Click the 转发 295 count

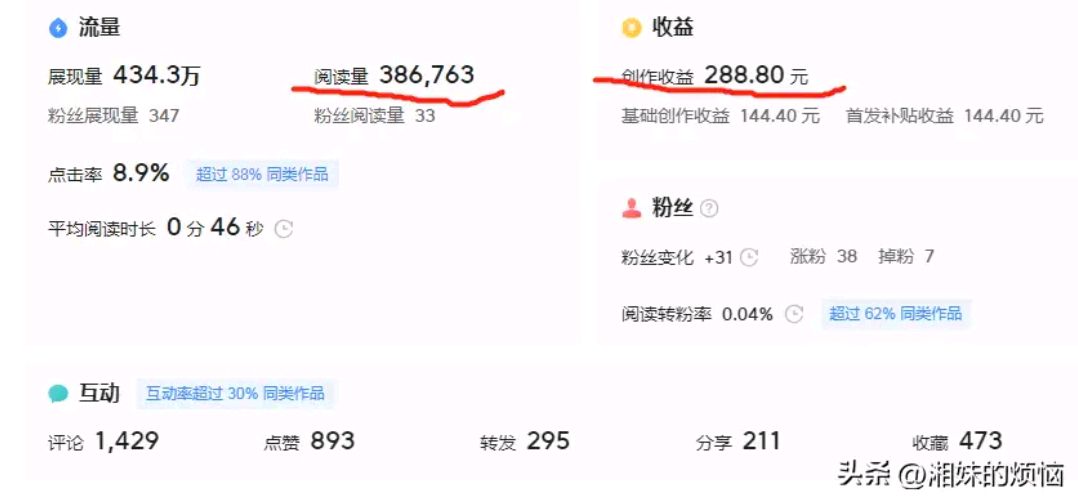pos(525,441)
